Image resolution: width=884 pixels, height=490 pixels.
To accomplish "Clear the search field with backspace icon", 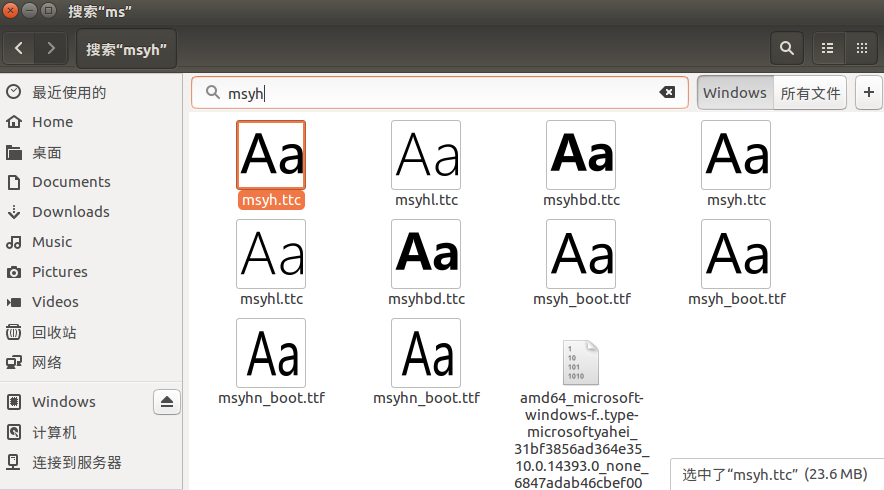I will [x=667, y=92].
